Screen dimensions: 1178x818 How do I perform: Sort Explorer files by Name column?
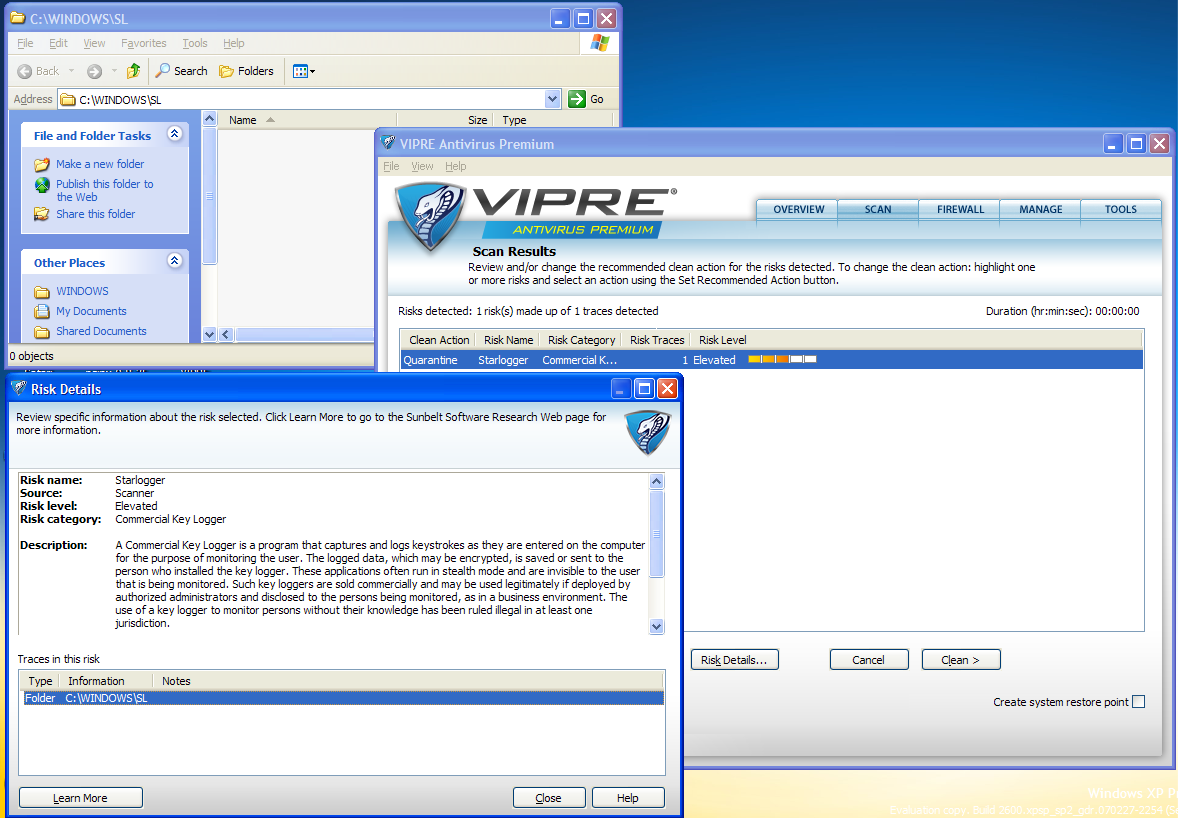pos(307,120)
